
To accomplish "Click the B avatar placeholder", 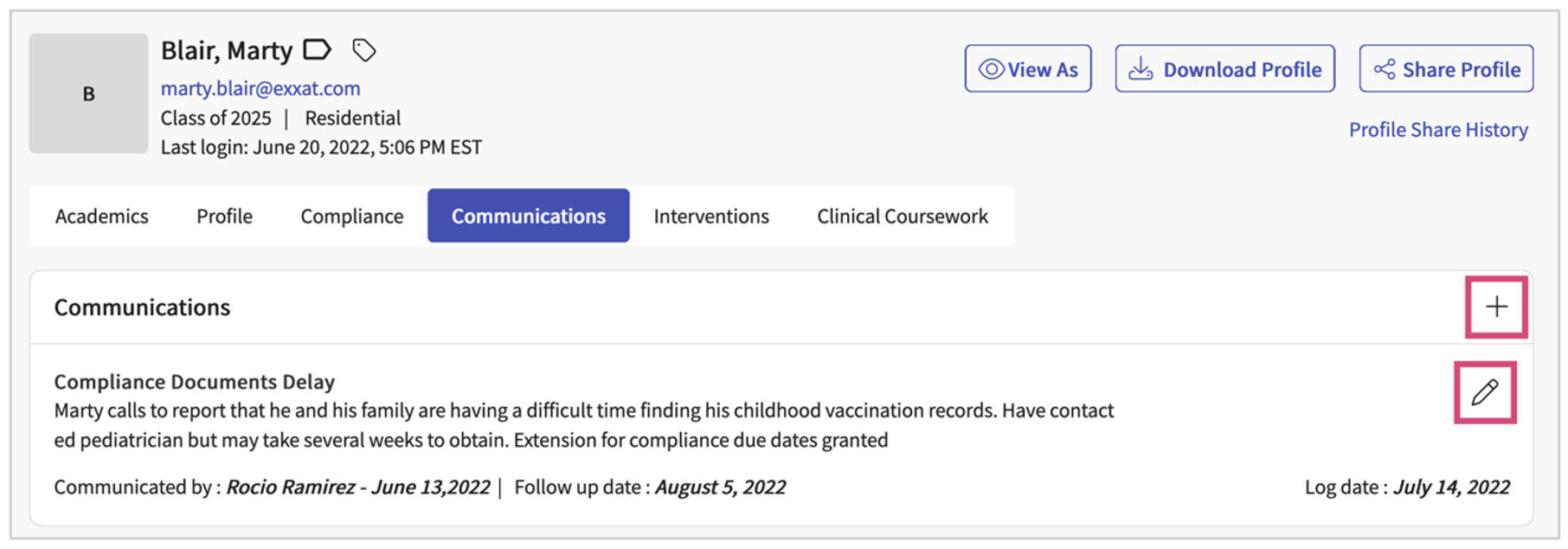I will click(x=88, y=94).
